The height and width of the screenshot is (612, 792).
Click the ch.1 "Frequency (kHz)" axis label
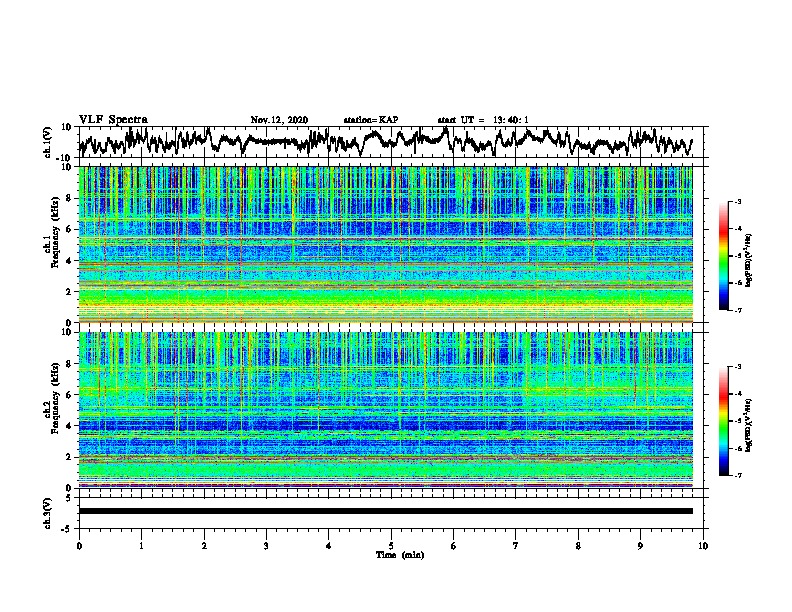coord(55,232)
